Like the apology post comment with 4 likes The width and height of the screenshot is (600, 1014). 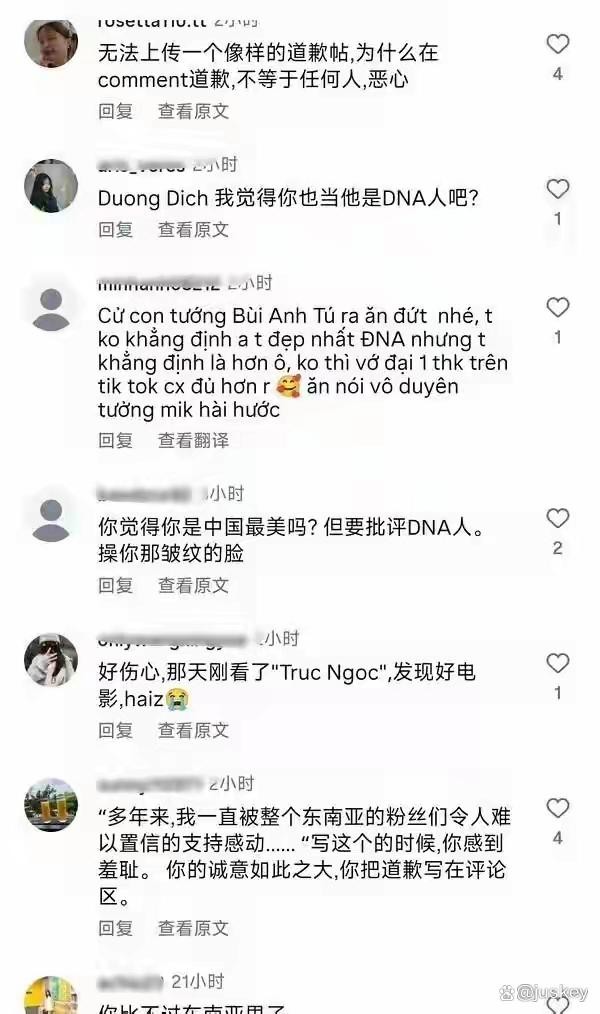tap(557, 44)
